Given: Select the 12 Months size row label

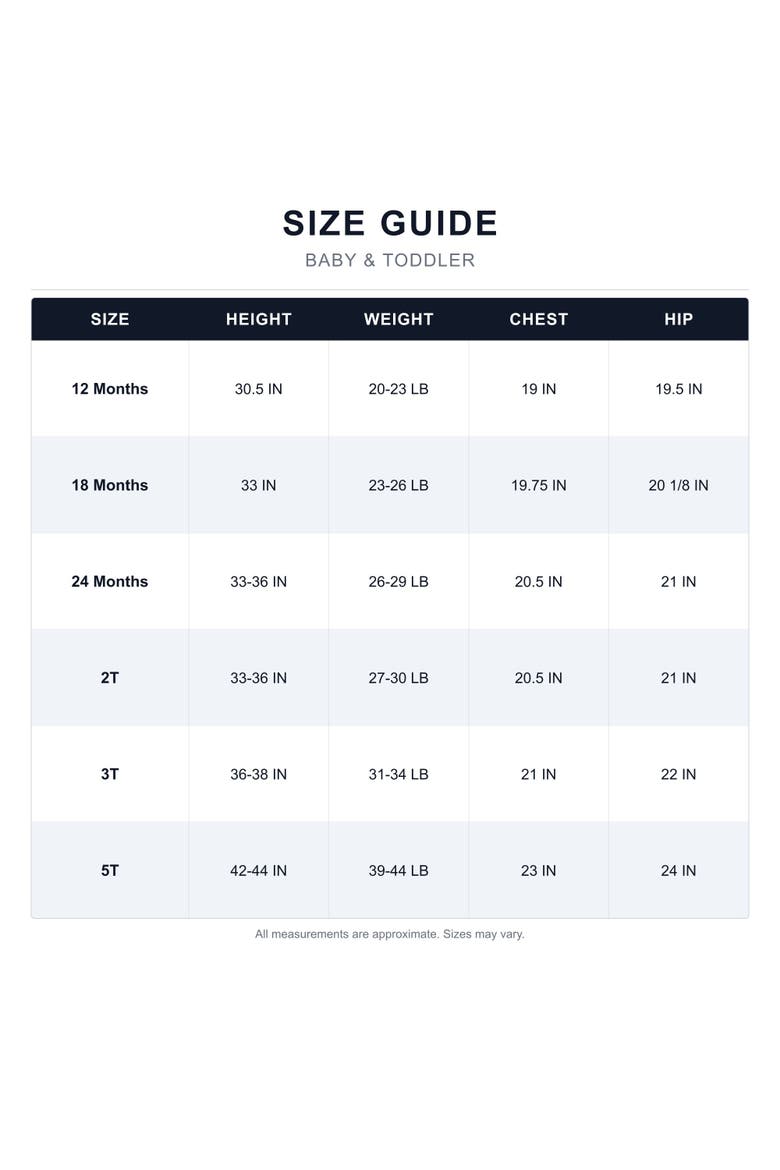Looking at the screenshot, I should [110, 389].
